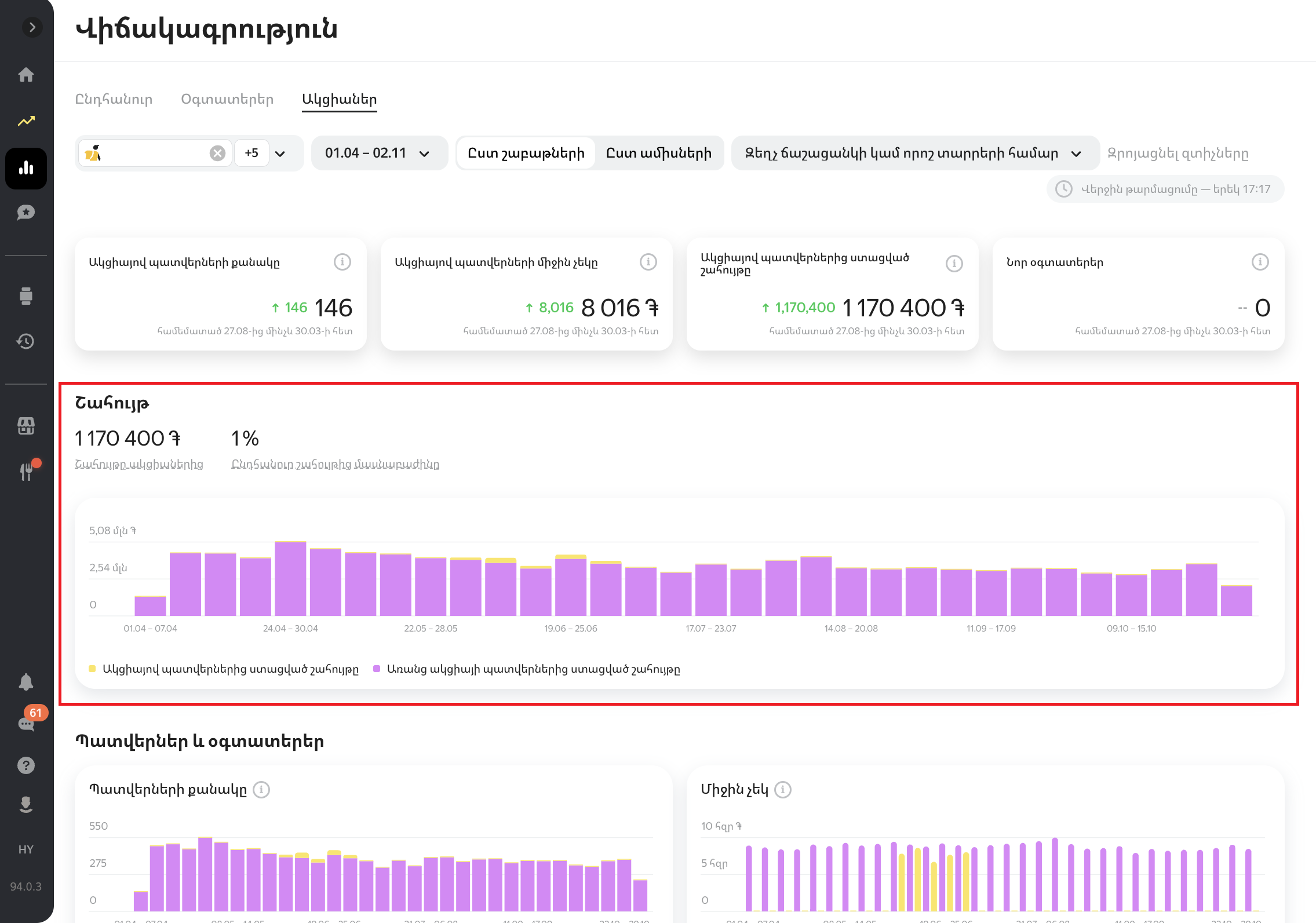Open the chat icon with 61 badge
Image resolution: width=1316 pixels, height=923 pixels.
(x=26, y=724)
